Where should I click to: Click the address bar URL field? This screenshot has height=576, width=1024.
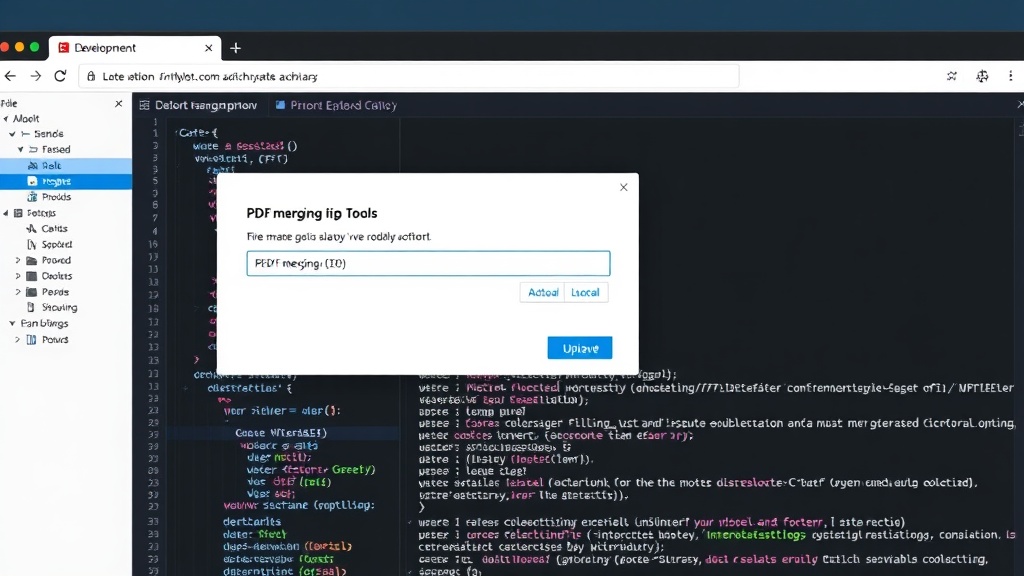(409, 76)
